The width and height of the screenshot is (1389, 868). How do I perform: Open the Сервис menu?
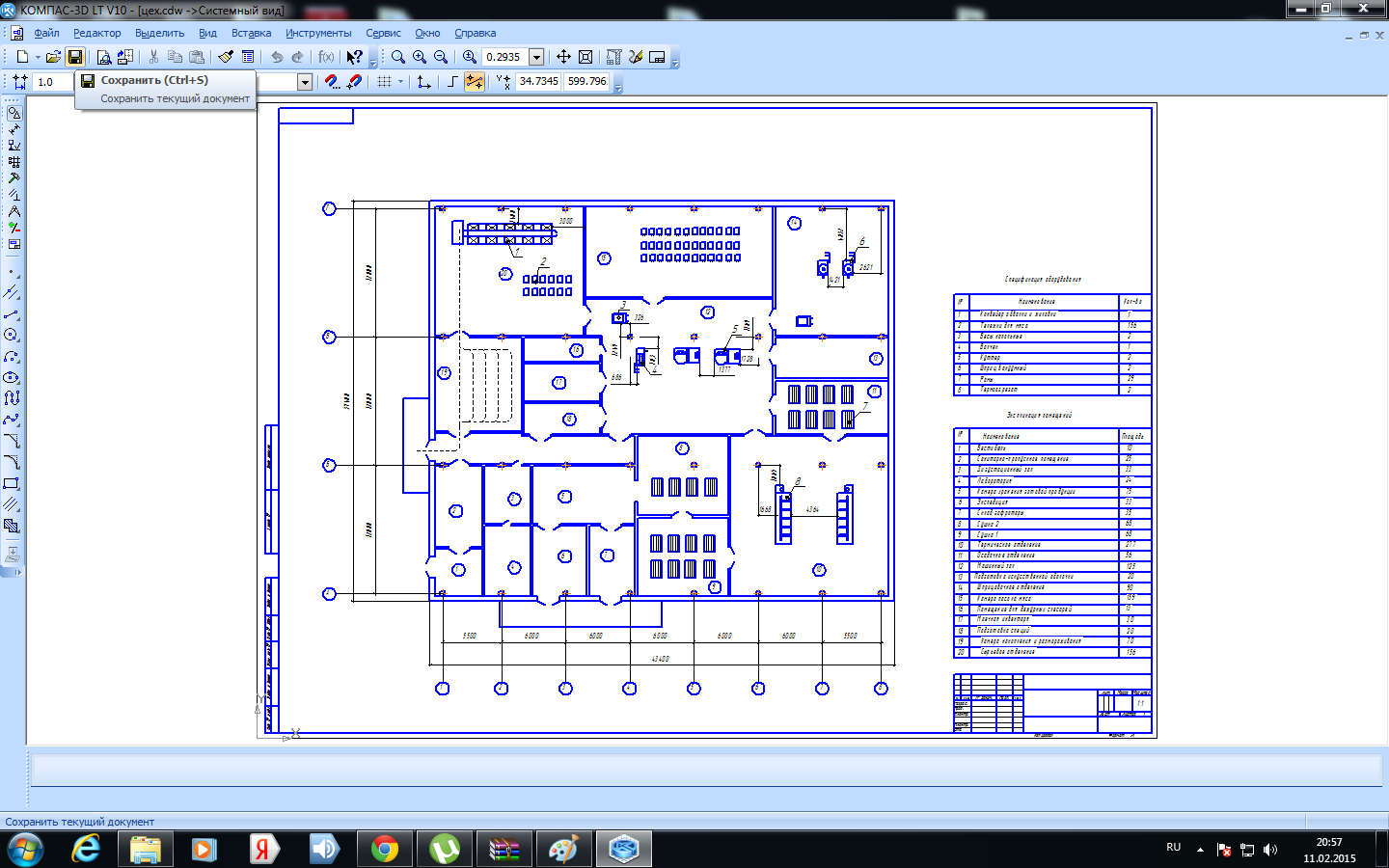click(x=383, y=33)
